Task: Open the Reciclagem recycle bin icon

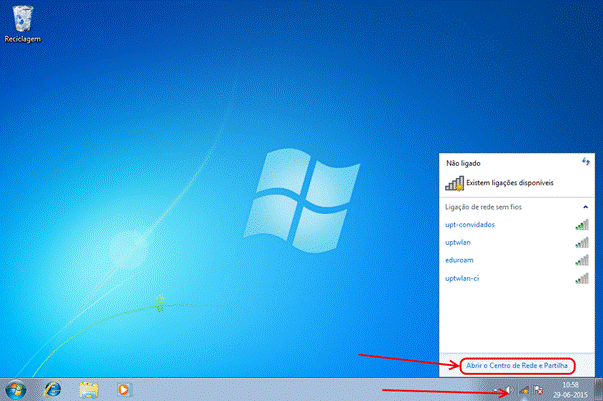Action: click(x=20, y=17)
